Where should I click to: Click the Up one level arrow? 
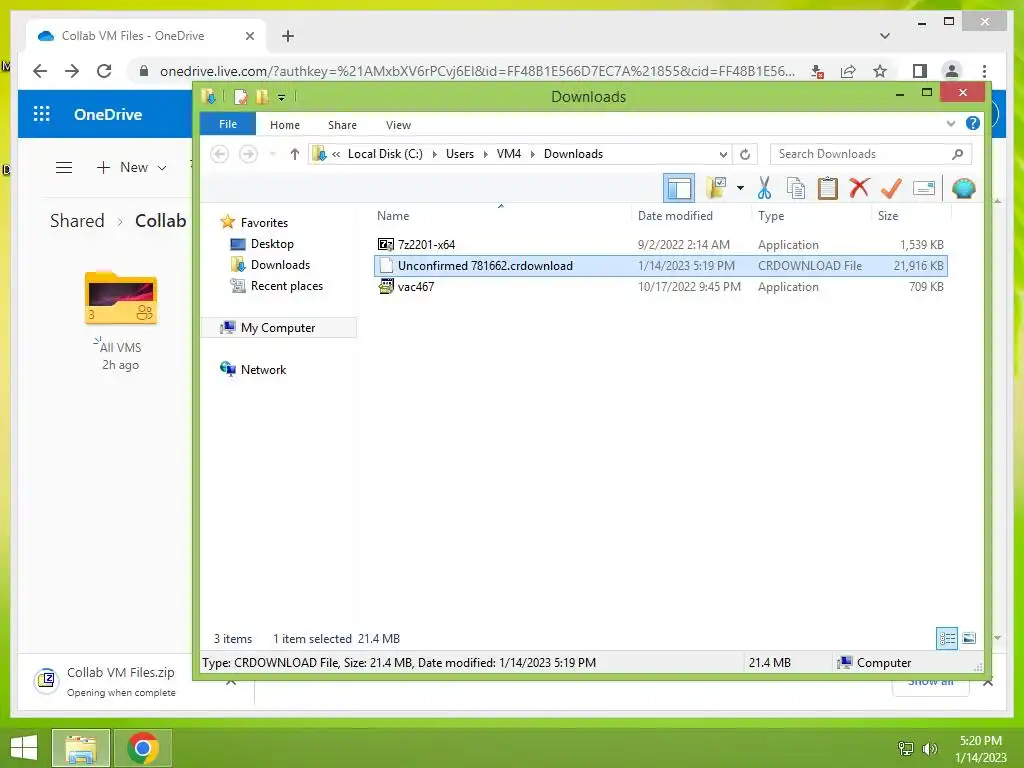[x=295, y=154]
